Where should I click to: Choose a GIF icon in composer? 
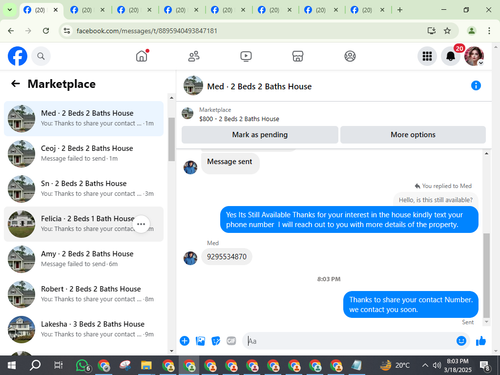pos(231,341)
